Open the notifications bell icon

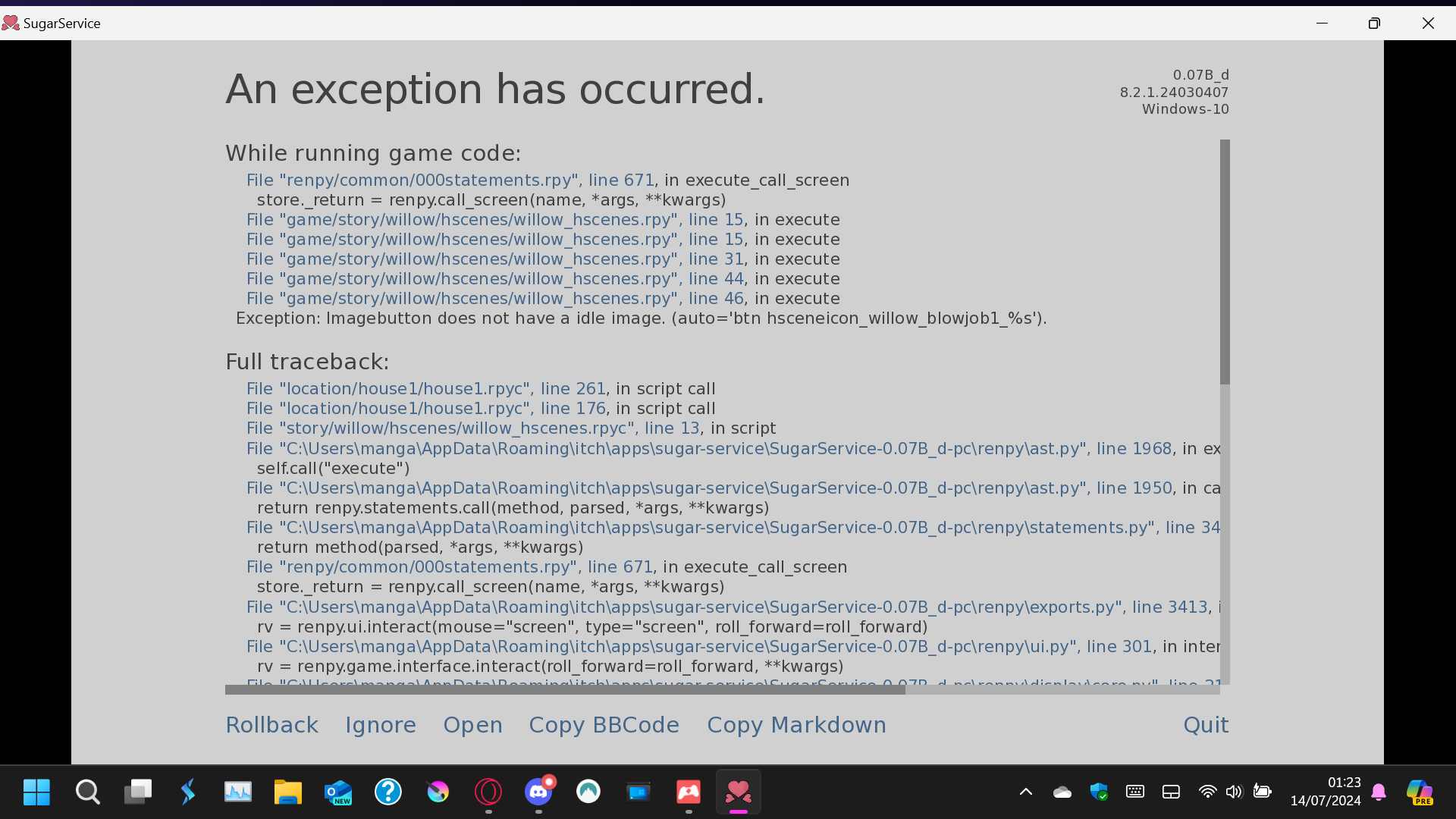[1379, 792]
